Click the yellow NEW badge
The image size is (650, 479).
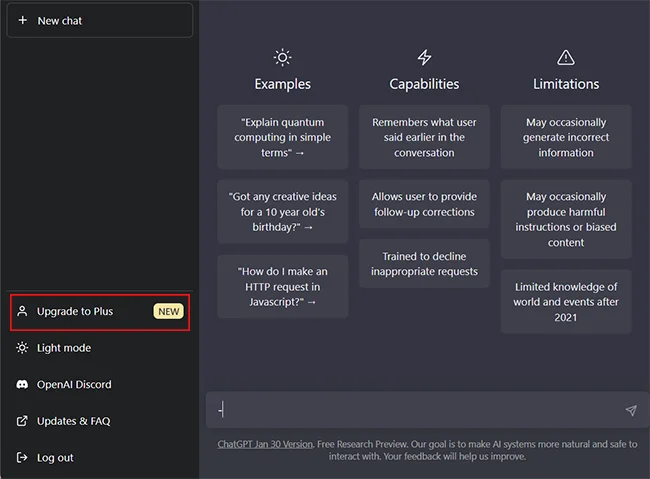coord(168,311)
